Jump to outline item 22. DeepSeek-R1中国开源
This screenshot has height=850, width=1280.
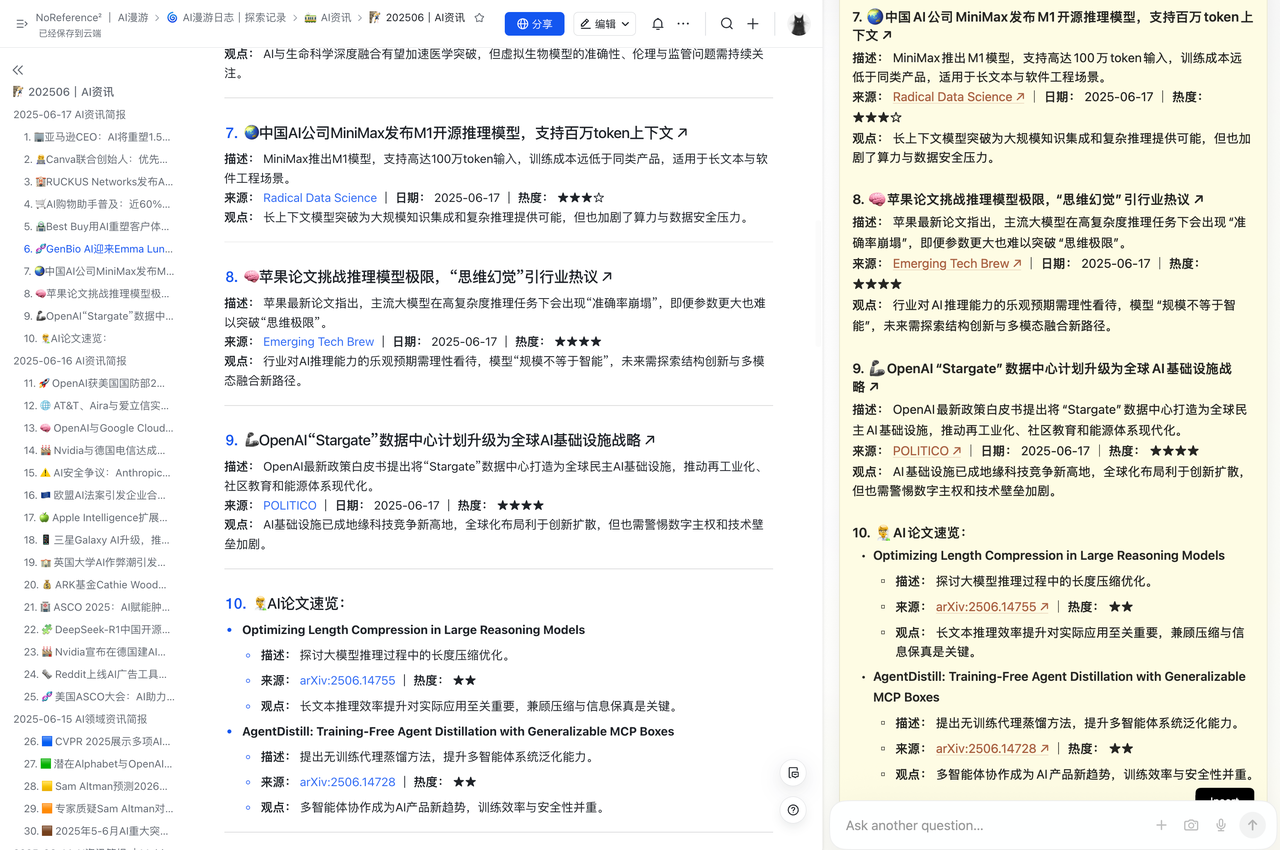tap(97, 630)
